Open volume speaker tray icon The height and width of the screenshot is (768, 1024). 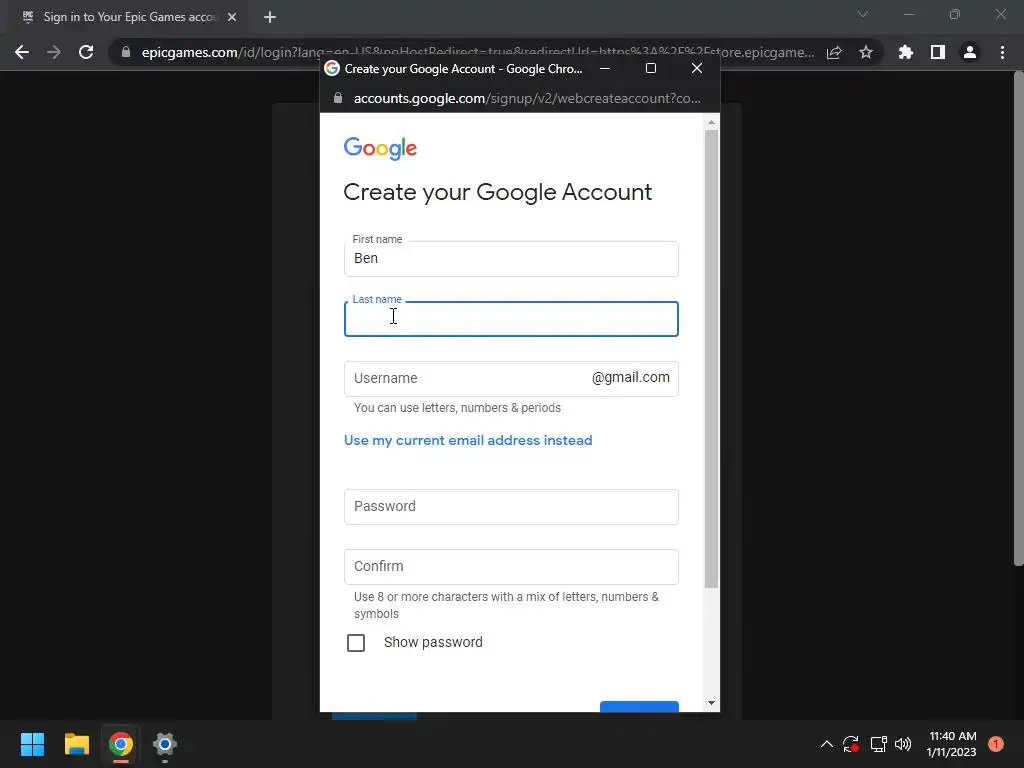pos(903,744)
